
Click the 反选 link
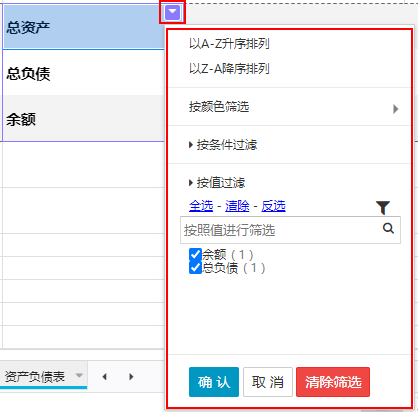[273, 206]
